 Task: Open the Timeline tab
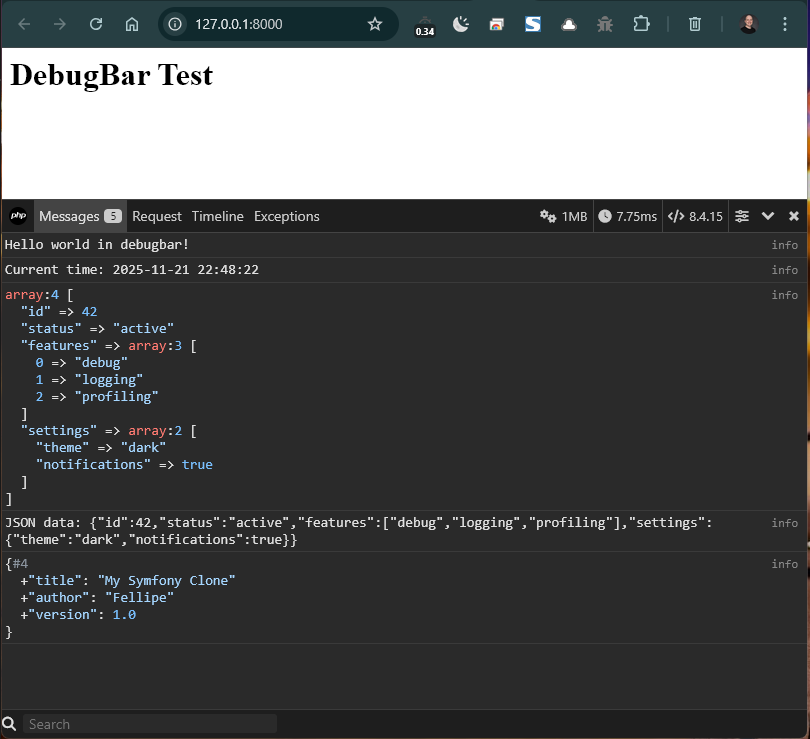pyautogui.click(x=217, y=216)
